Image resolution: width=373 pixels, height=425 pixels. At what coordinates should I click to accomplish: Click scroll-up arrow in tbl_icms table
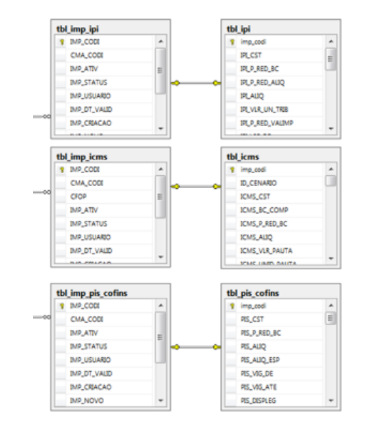coord(331,169)
